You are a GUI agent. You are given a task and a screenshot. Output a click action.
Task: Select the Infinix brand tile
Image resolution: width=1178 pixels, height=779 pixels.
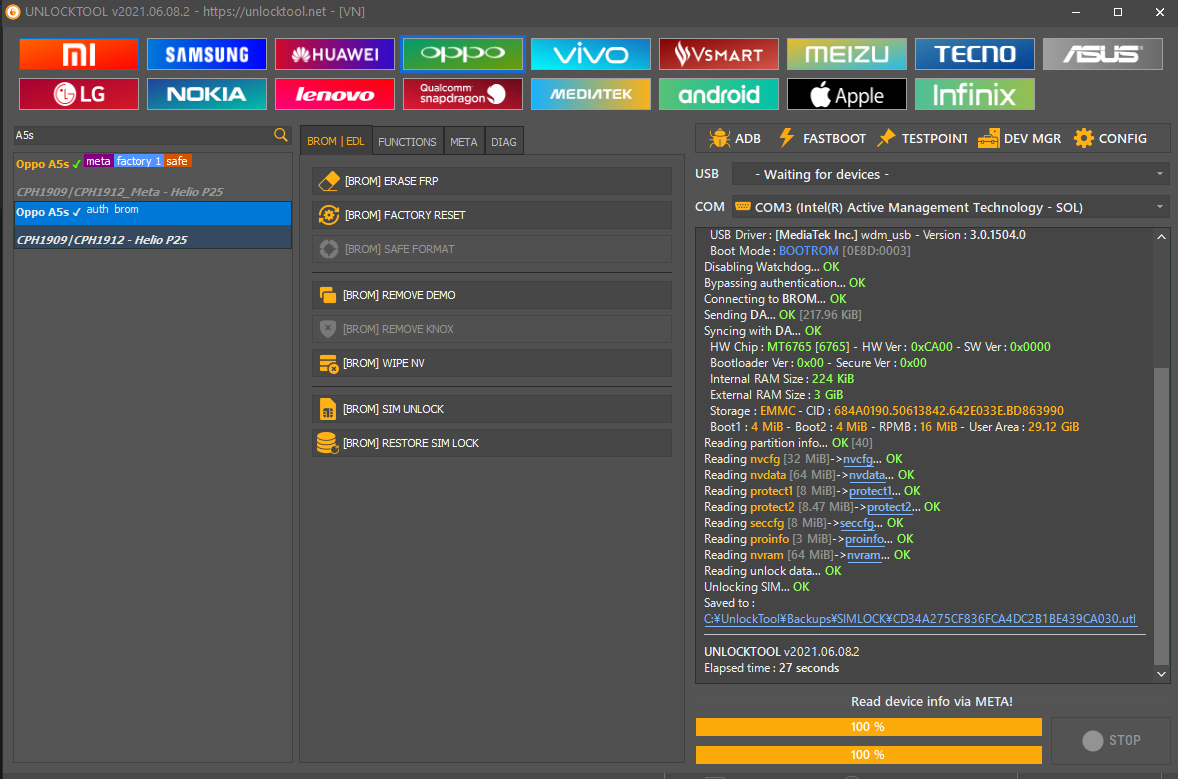974,94
